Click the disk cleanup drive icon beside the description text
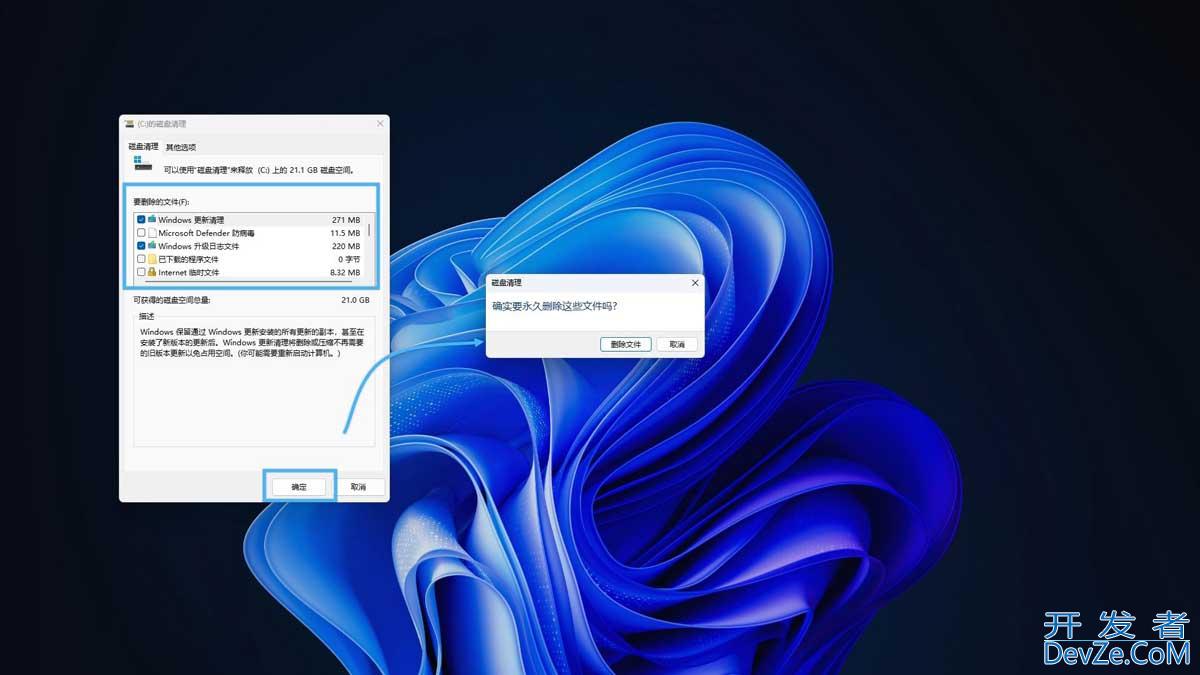This screenshot has width=1200, height=675. point(143,164)
